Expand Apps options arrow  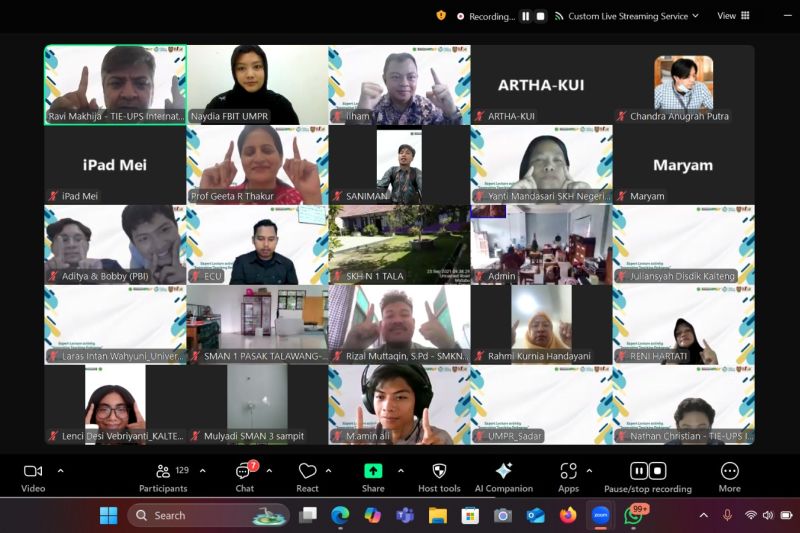point(589,471)
